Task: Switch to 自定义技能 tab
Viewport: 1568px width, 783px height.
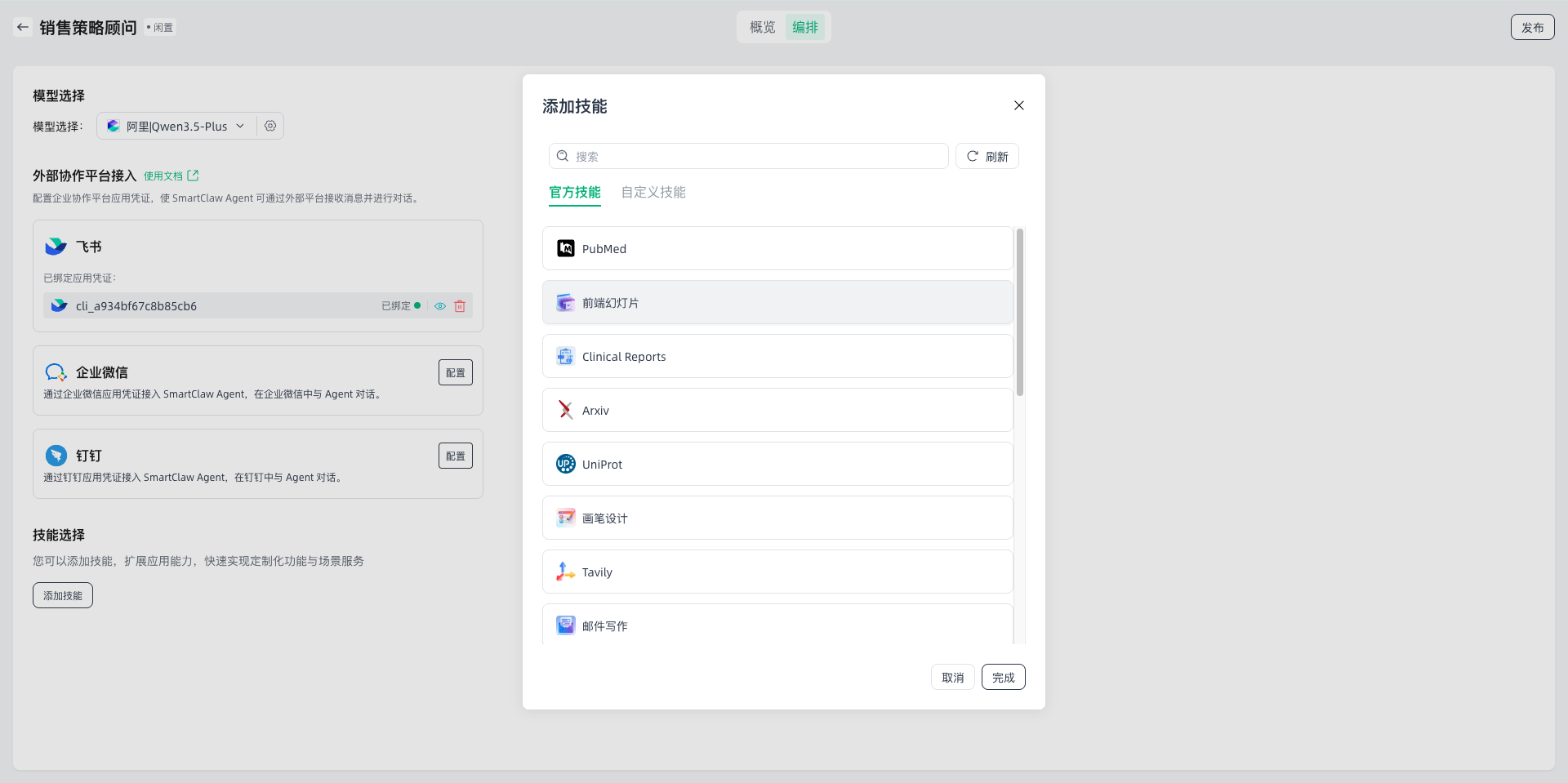Action: pos(653,193)
